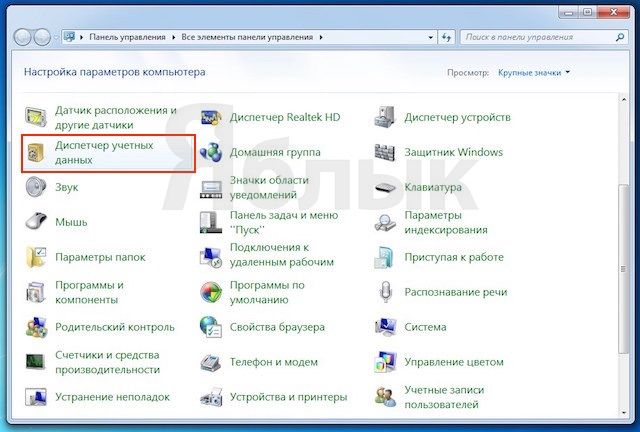Open the Мышь link

tap(71, 223)
